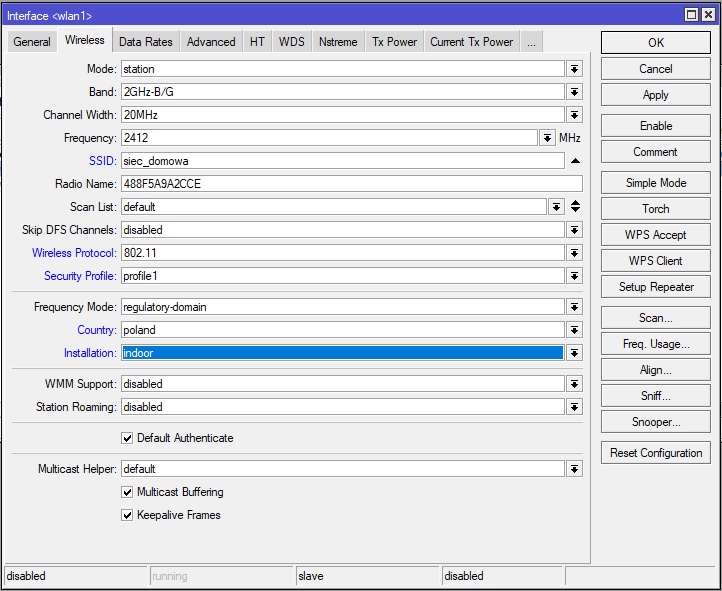Expand Multicast Helper dropdown
Screen dimensions: 722x591
tap(574, 469)
